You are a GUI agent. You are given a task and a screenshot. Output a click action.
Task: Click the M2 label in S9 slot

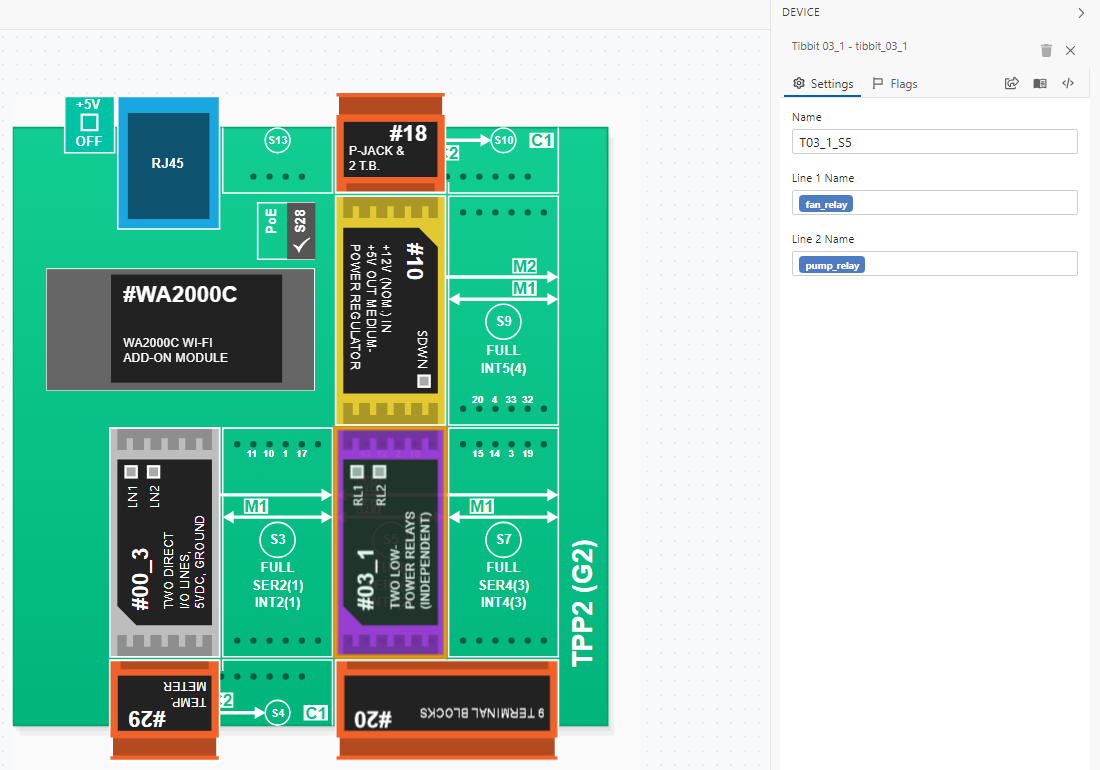[524, 266]
